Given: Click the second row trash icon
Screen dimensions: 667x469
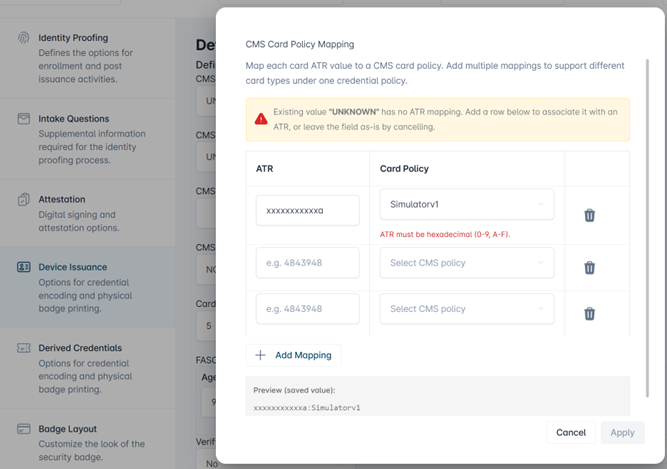Looking at the screenshot, I should 589,267.
